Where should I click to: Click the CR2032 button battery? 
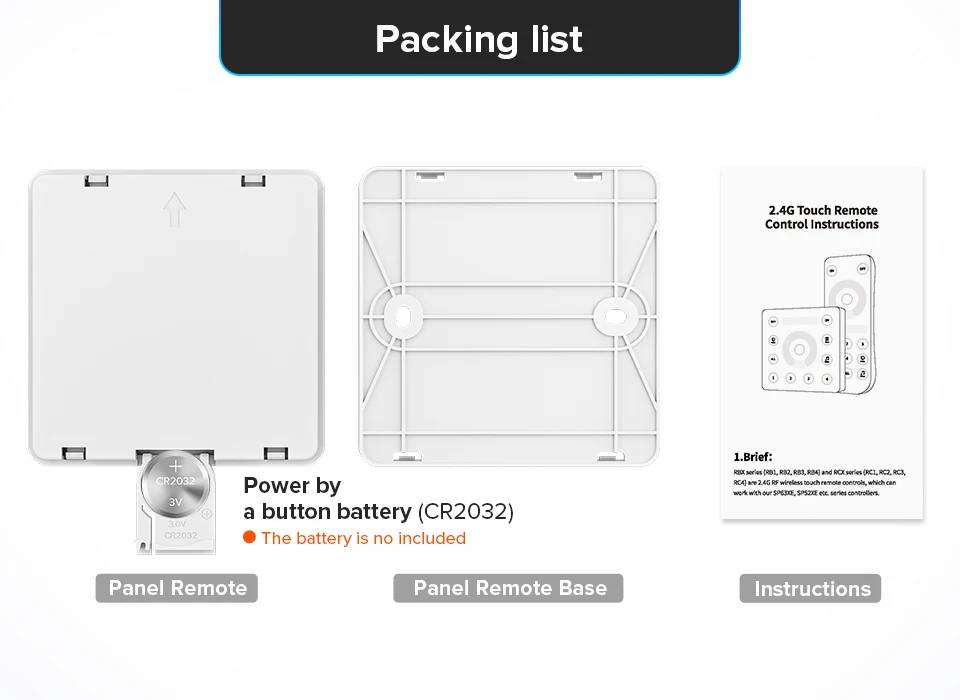(175, 485)
